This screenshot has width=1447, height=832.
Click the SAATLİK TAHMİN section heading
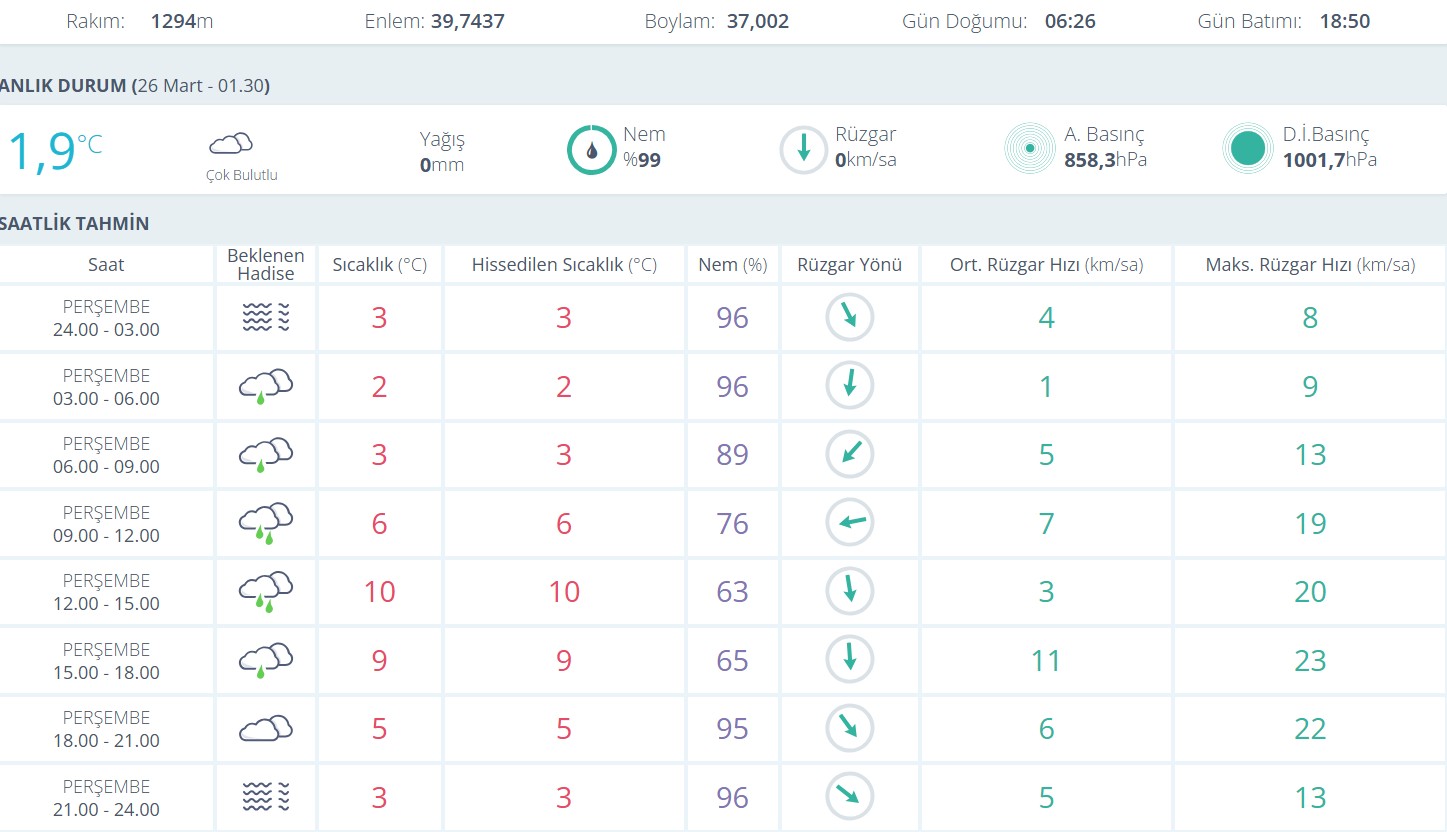[x=74, y=223]
